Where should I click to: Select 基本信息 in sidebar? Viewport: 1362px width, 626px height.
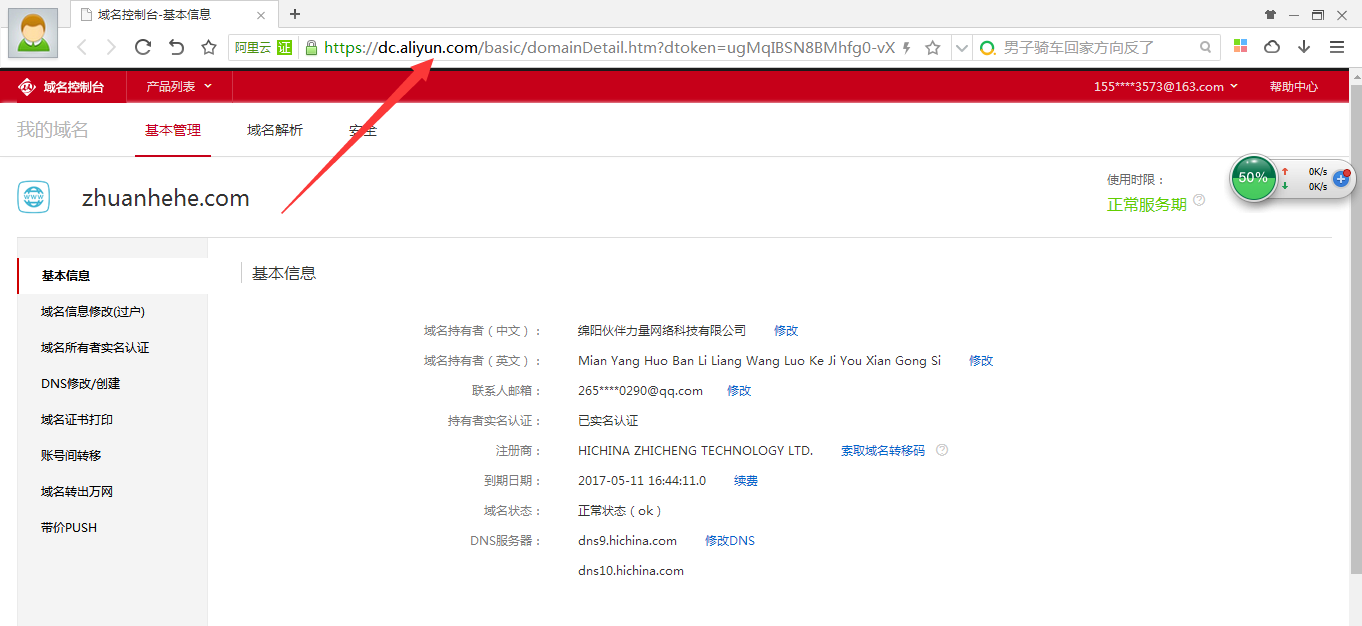point(113,276)
